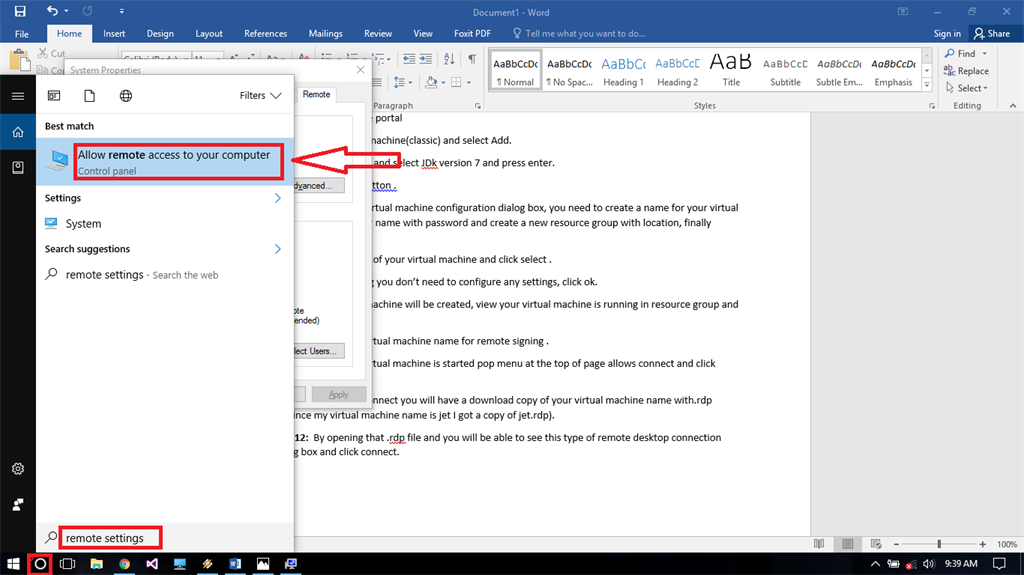Screen dimensions: 1024x575
Task: Toggle Show/Hide paragraph marks
Action: [x=472, y=59]
